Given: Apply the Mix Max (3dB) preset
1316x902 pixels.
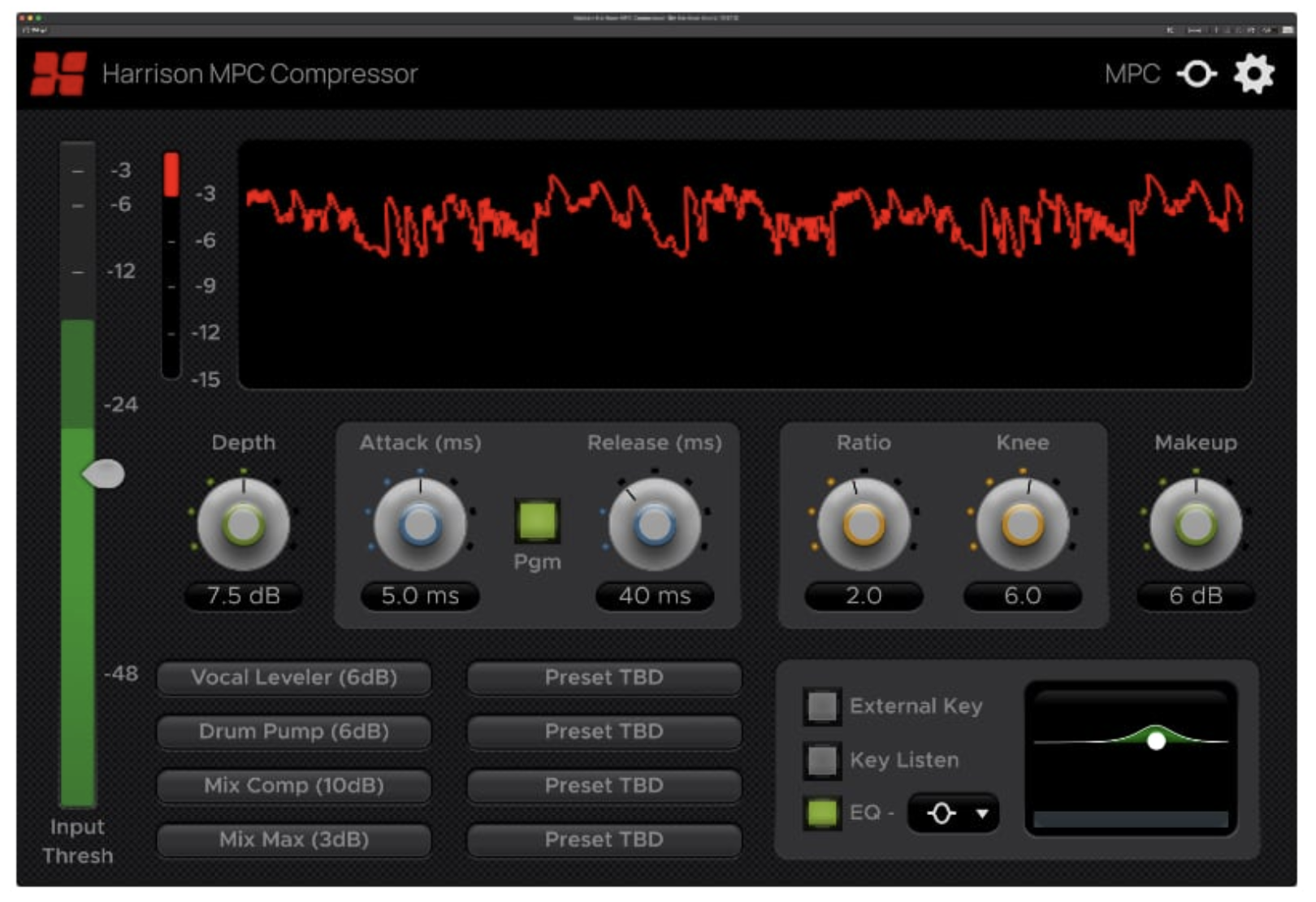Looking at the screenshot, I should [294, 840].
